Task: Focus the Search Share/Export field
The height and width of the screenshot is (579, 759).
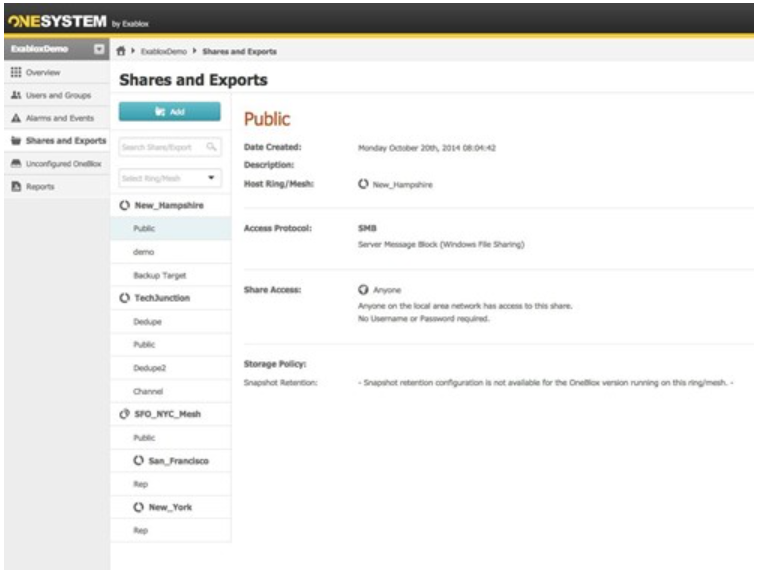Action: click(x=170, y=147)
